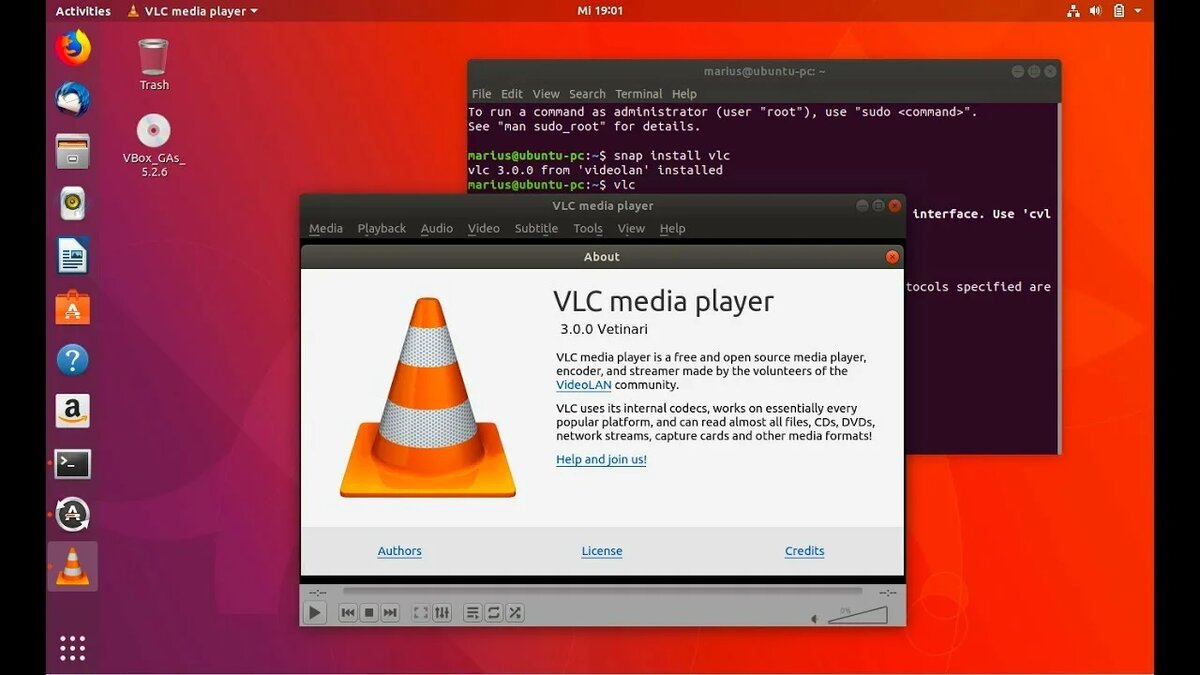The height and width of the screenshot is (675, 1200).
Task: Mute VLC using the speaker icon
Action: 815,619
